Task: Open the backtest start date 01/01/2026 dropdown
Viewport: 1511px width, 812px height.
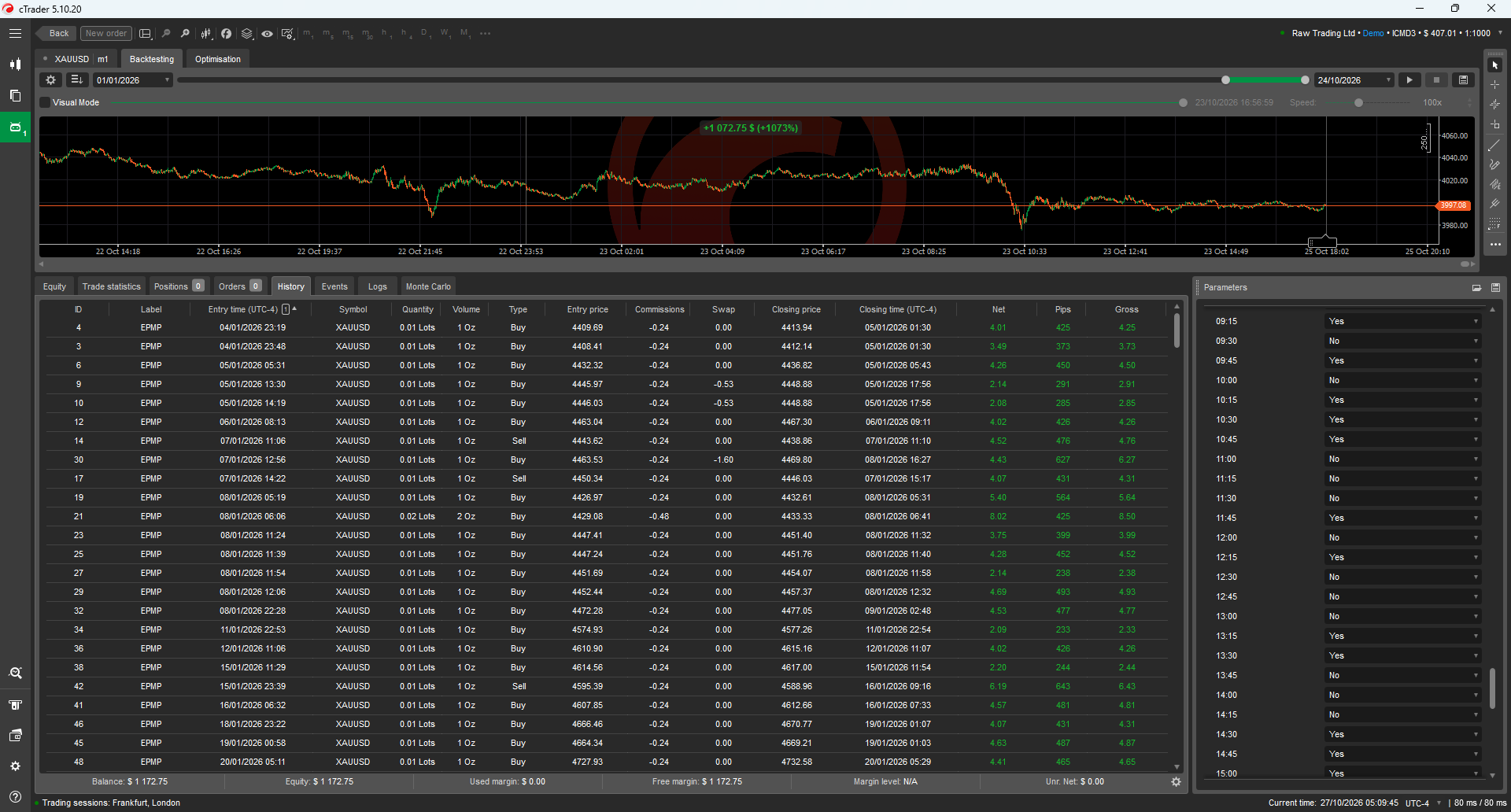Action: (133, 80)
